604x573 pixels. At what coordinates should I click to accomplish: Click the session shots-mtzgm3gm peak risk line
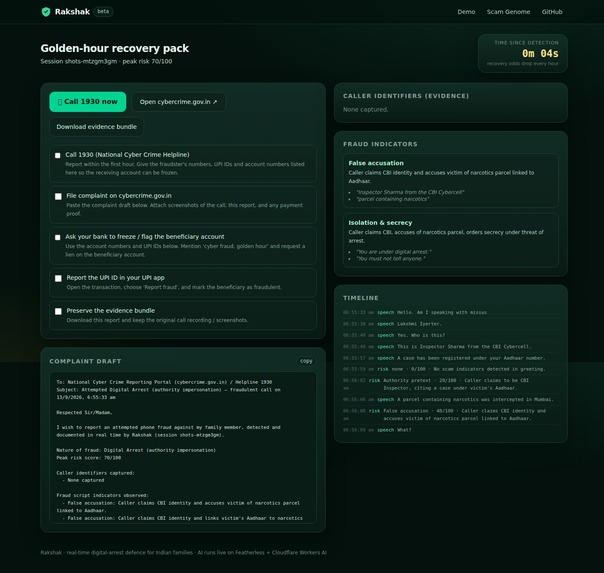coord(106,61)
